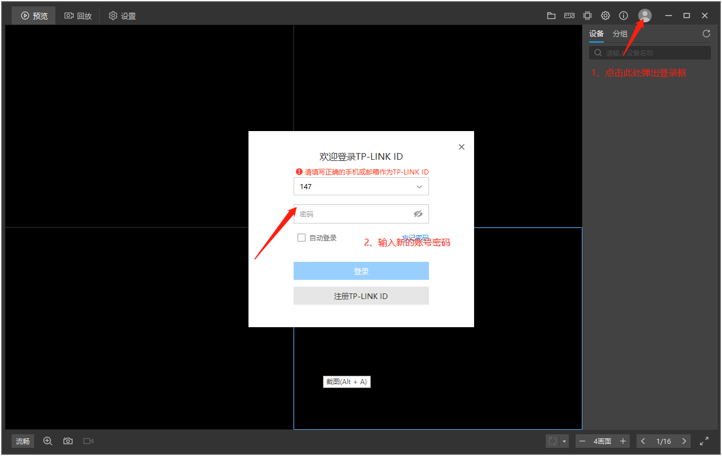Click the user account avatar icon
Screen dimensions: 722x456
click(x=645, y=15)
